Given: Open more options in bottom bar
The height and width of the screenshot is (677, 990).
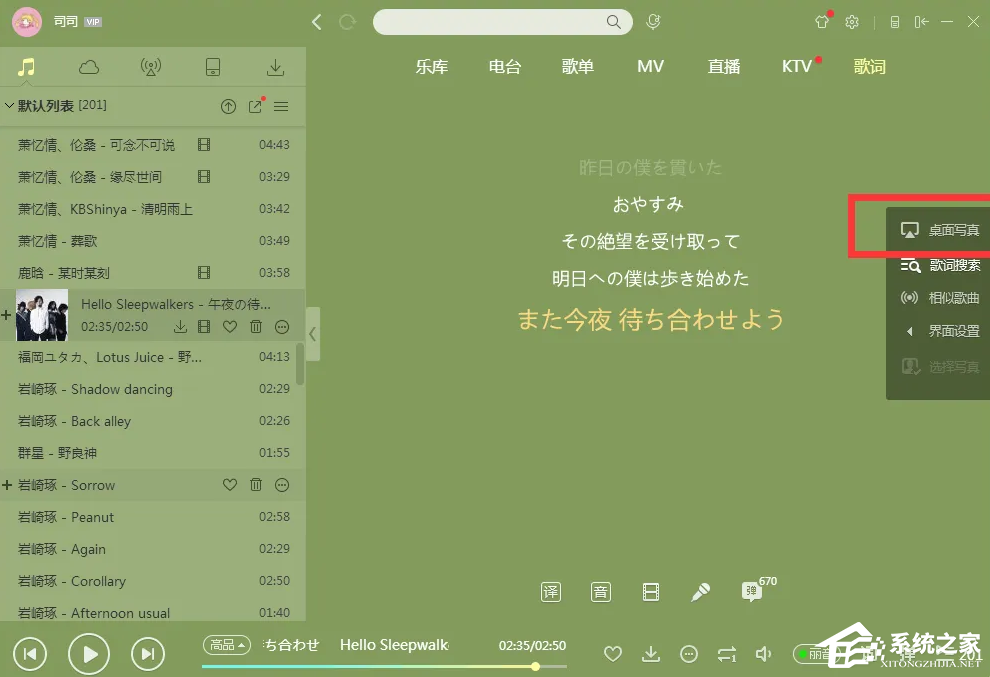Looking at the screenshot, I should click(689, 654).
